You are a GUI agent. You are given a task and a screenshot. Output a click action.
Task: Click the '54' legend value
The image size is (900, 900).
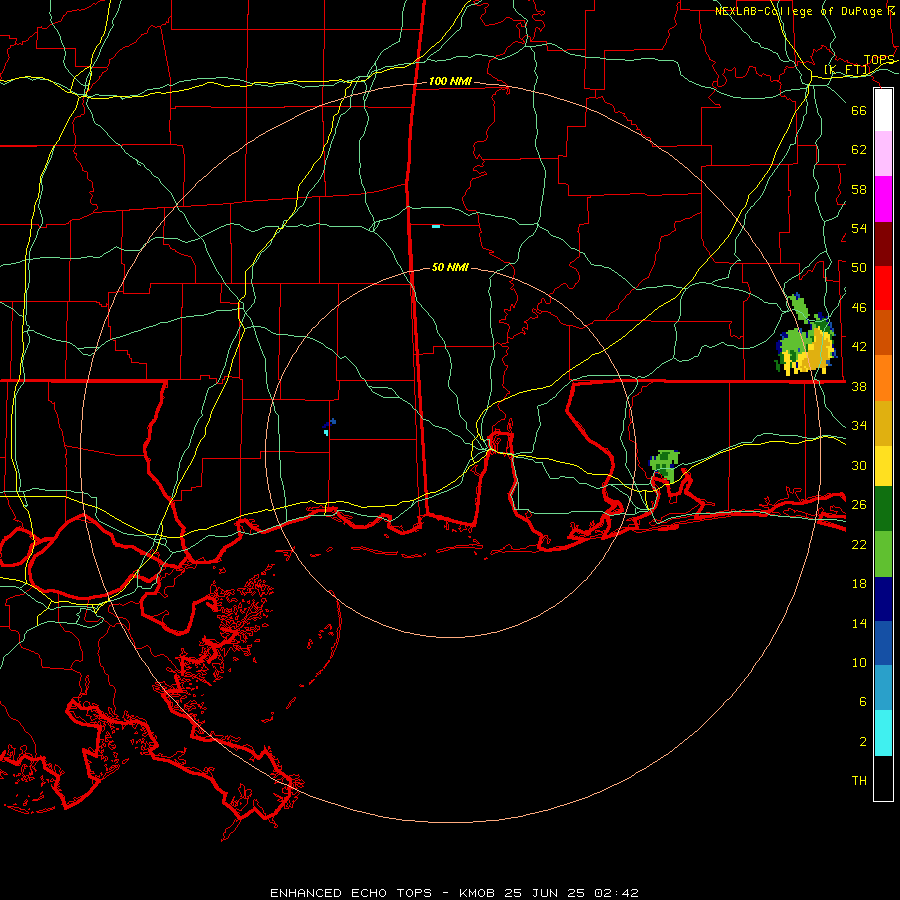point(859,228)
